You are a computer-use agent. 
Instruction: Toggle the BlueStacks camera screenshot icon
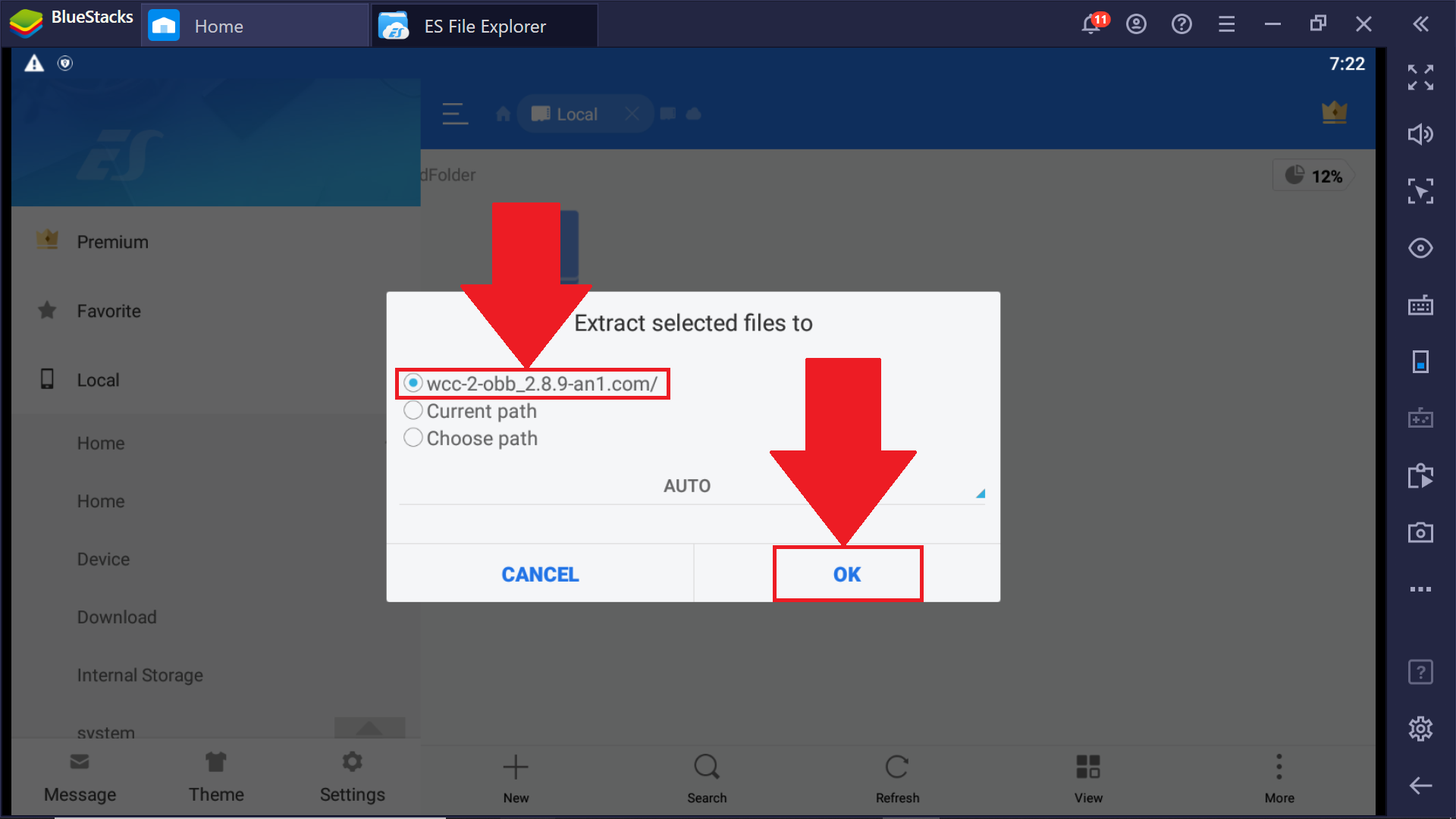click(1421, 531)
